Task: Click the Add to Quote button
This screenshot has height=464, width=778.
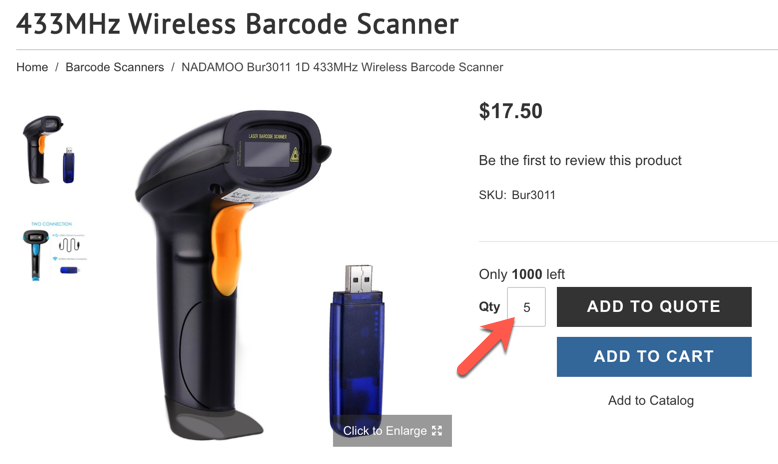Action: coord(654,307)
